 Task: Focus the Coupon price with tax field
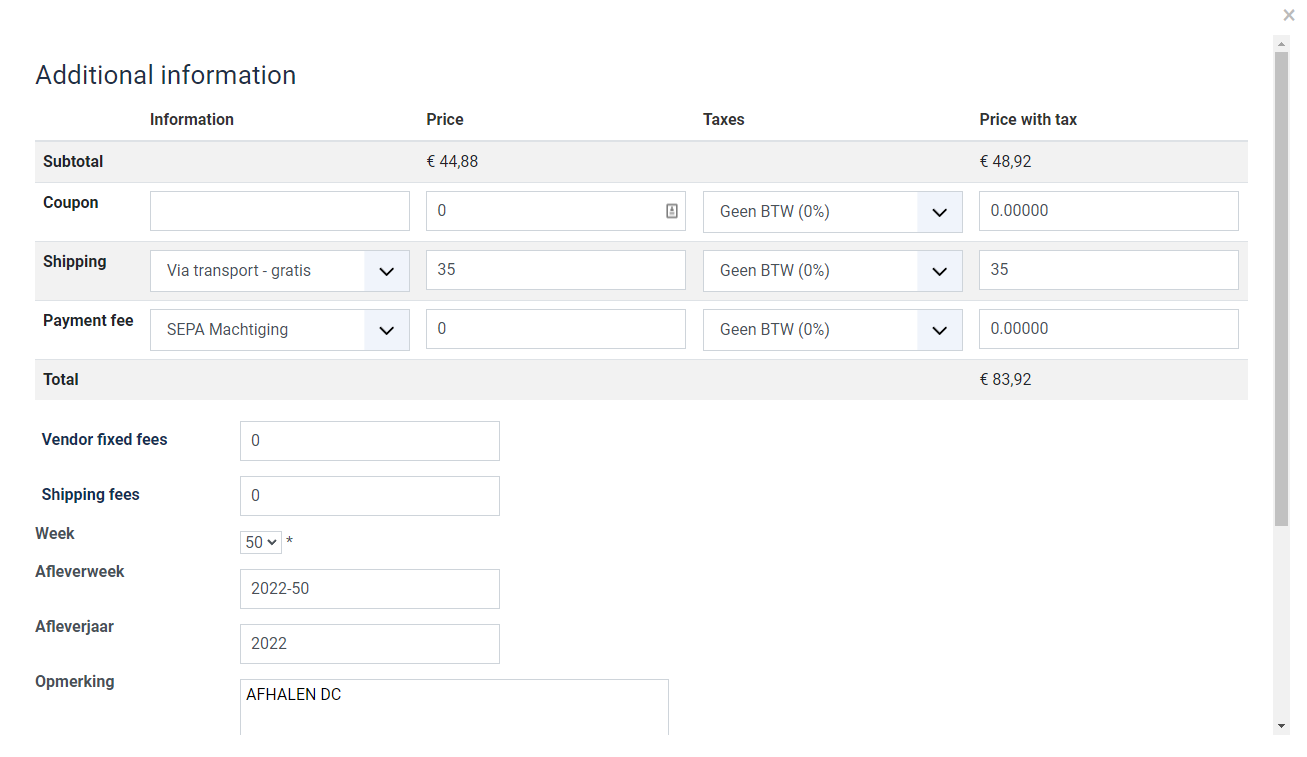1108,211
